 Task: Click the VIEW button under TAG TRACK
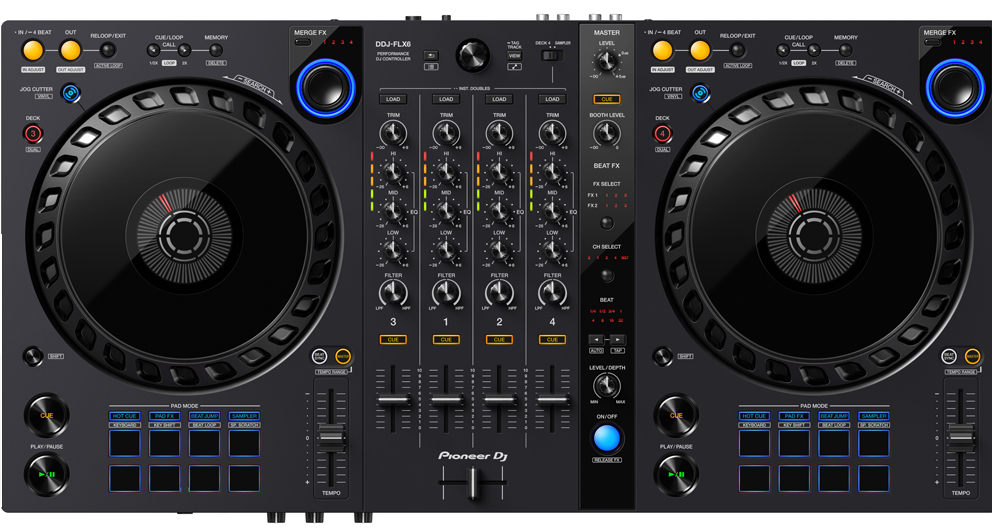[x=514, y=56]
